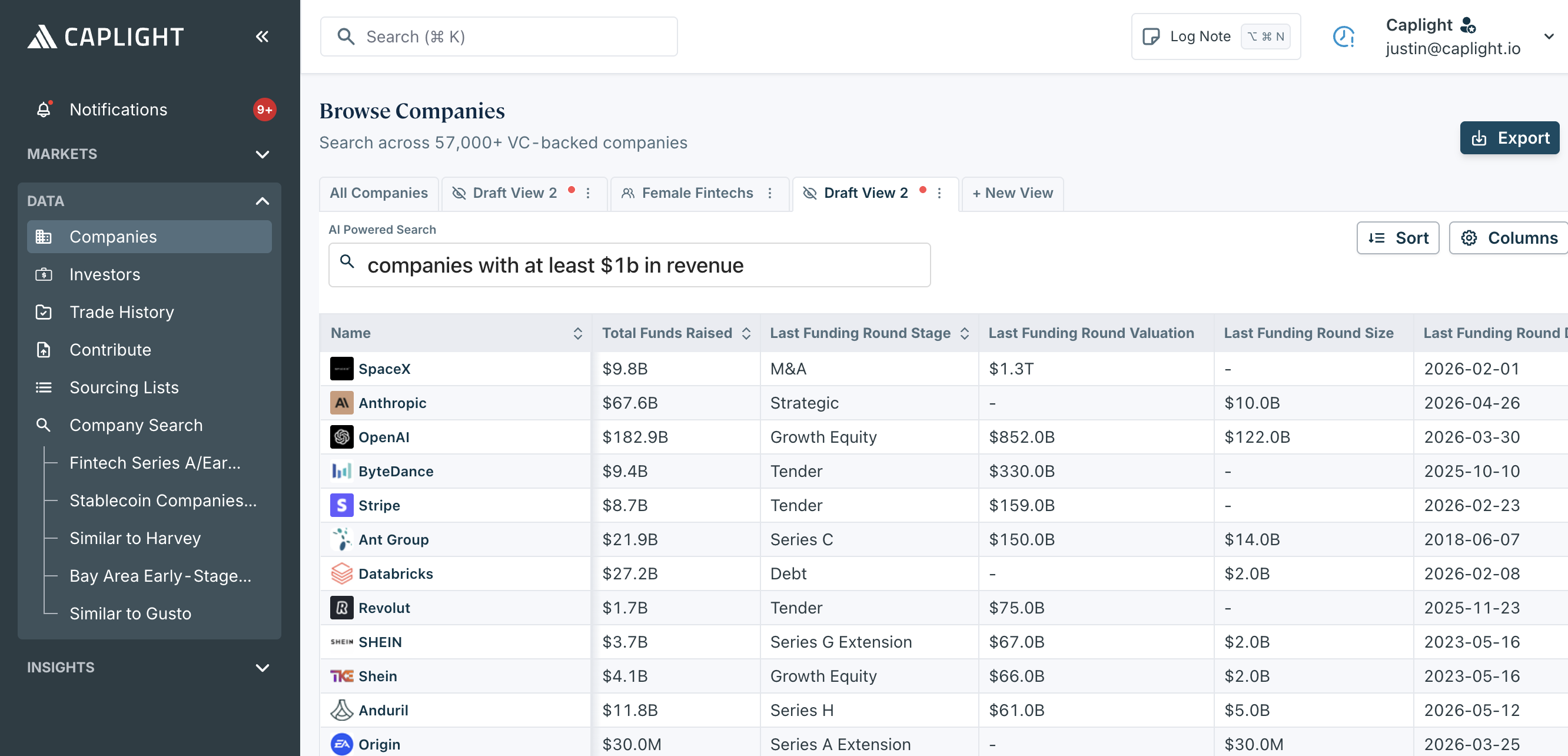Switch to the Female Fintechs tab
Image resolution: width=1568 pixels, height=756 pixels.
coord(699,194)
